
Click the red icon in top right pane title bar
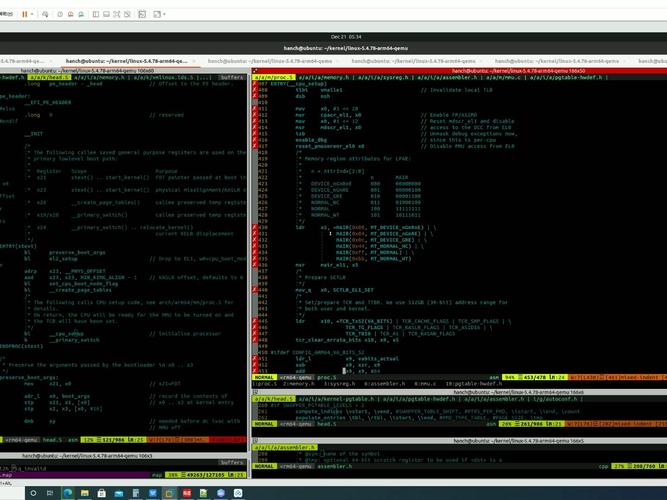[255, 71]
